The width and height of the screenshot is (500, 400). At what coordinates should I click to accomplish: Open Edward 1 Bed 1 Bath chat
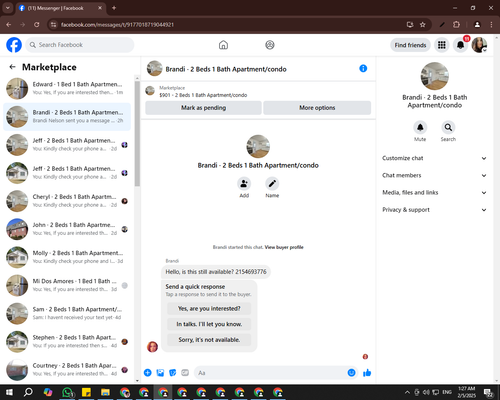point(67,88)
